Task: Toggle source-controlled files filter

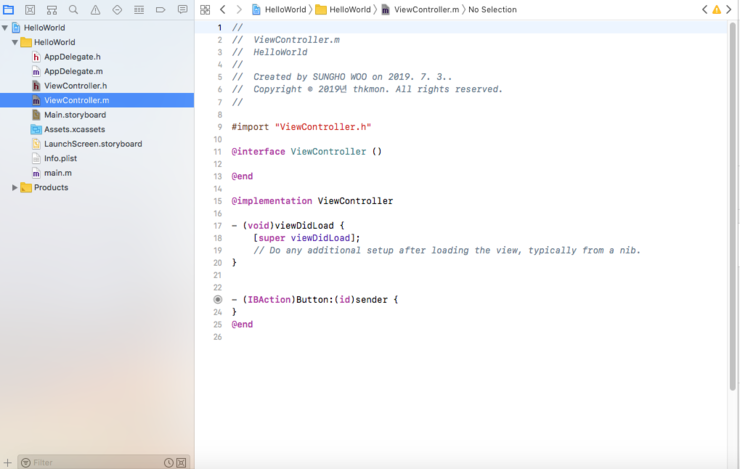Action: [181, 462]
